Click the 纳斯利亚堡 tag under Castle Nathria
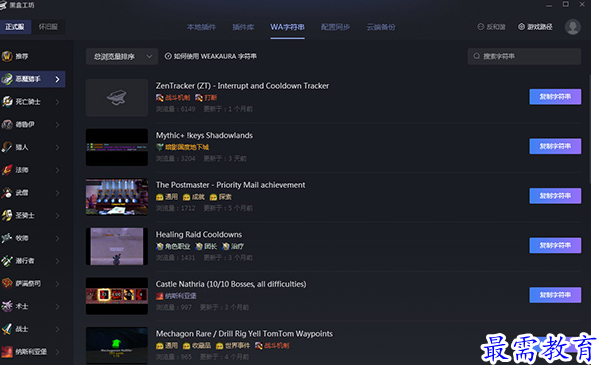Image resolution: width=605 pixels, height=380 pixels. tap(176, 296)
